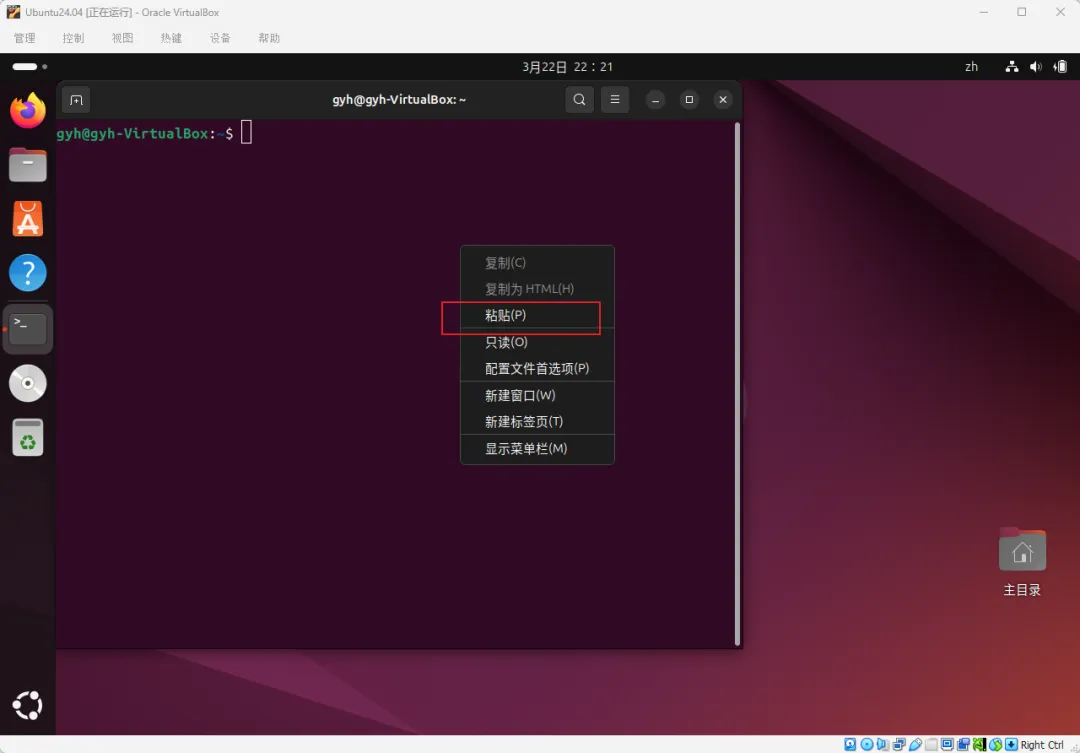Select the Terminal icon in the dock
The height and width of the screenshot is (753, 1080).
pos(28,329)
